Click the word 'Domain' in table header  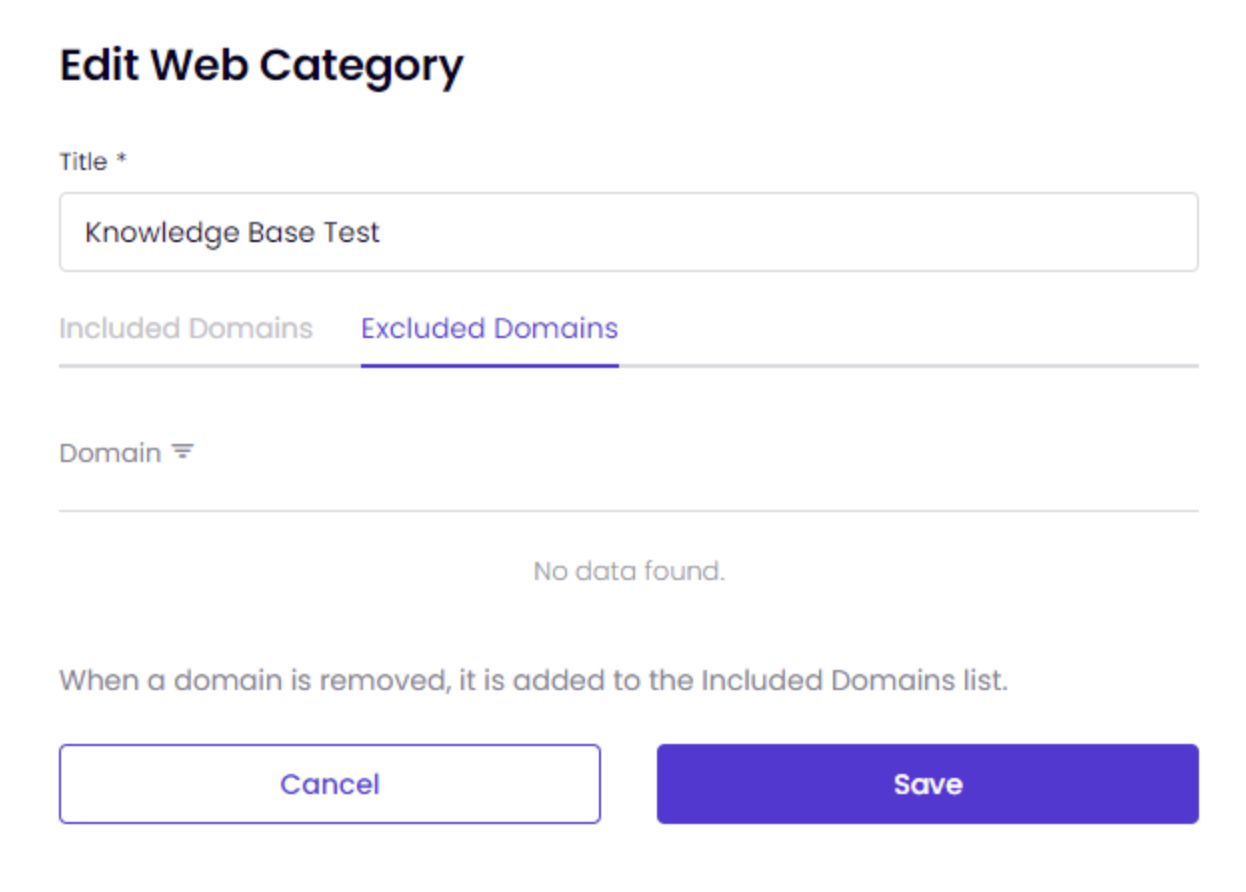110,453
